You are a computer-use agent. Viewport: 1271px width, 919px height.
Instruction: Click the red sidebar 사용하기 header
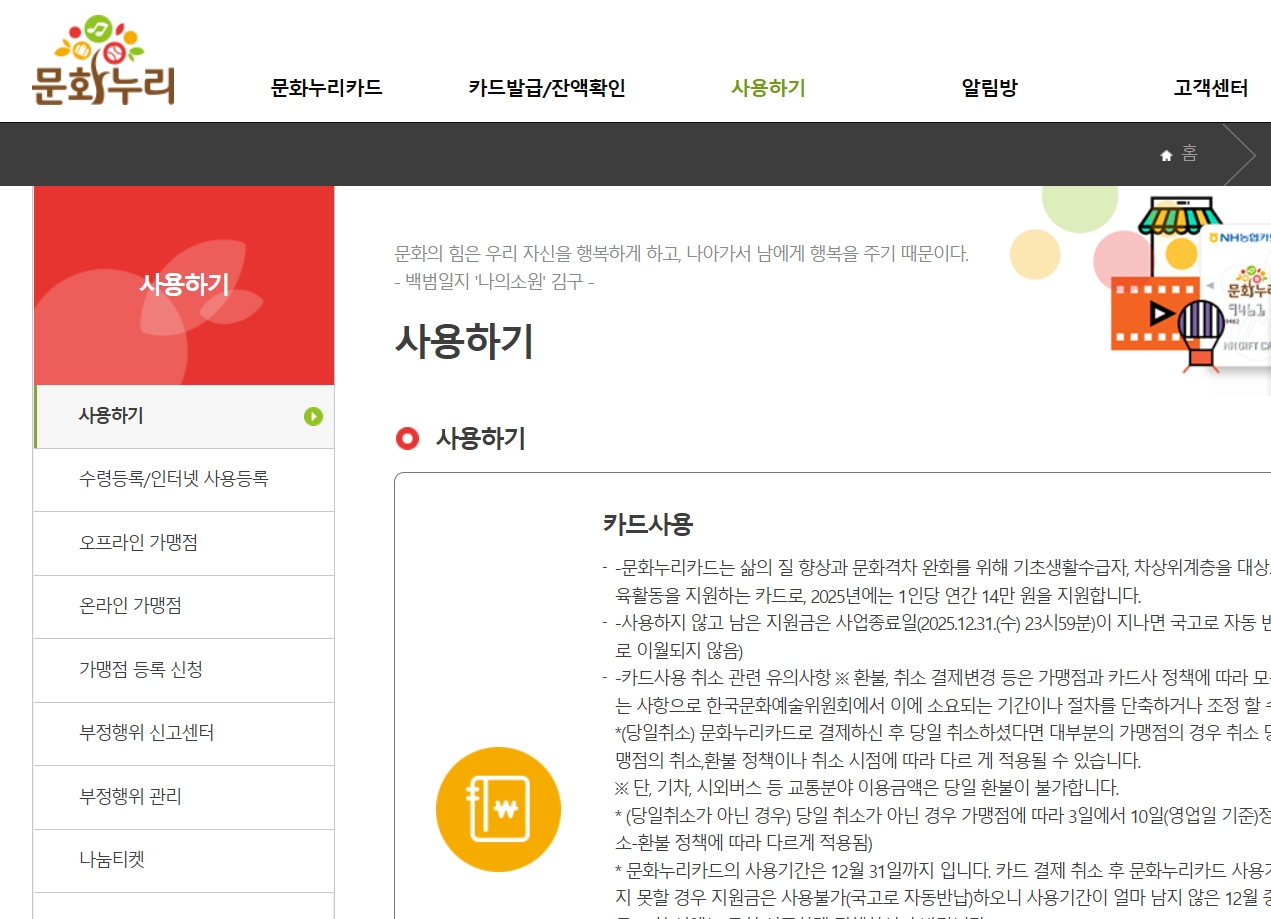point(184,285)
